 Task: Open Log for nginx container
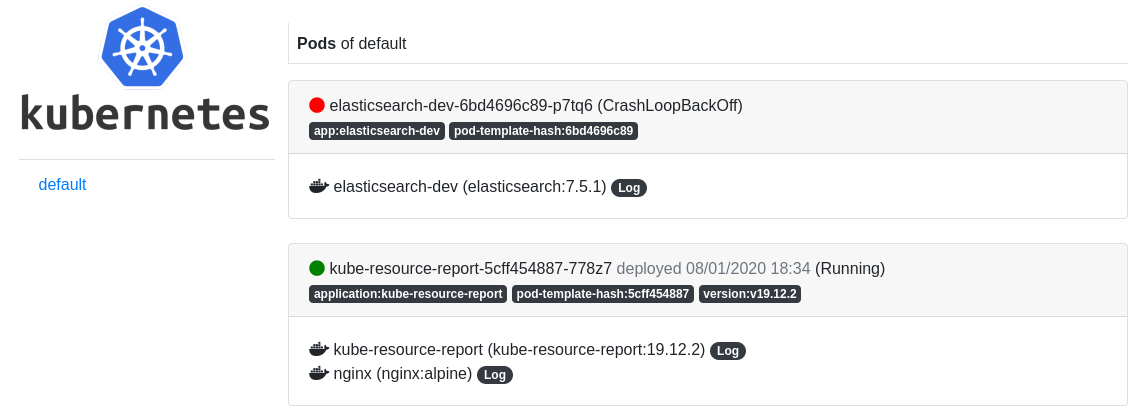(x=495, y=375)
